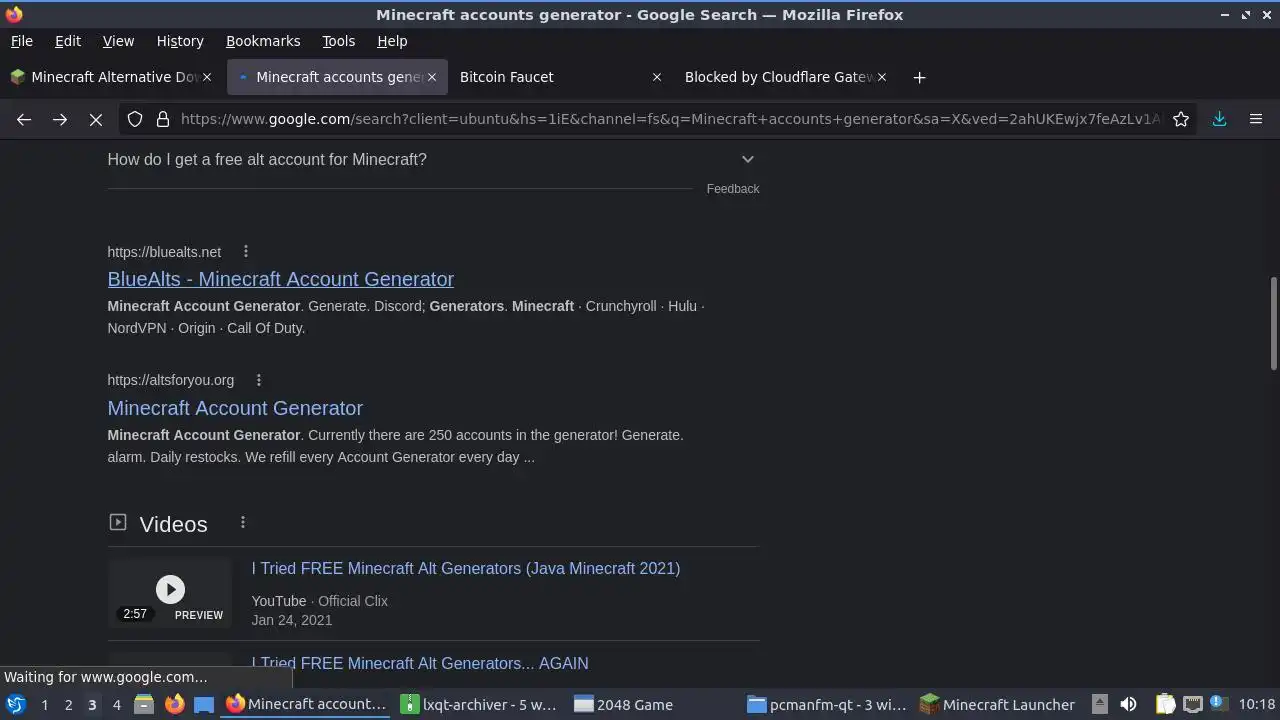1280x720 pixels.
Task: Close the Minecraft Alternative Download tab
Action: pos(207,77)
